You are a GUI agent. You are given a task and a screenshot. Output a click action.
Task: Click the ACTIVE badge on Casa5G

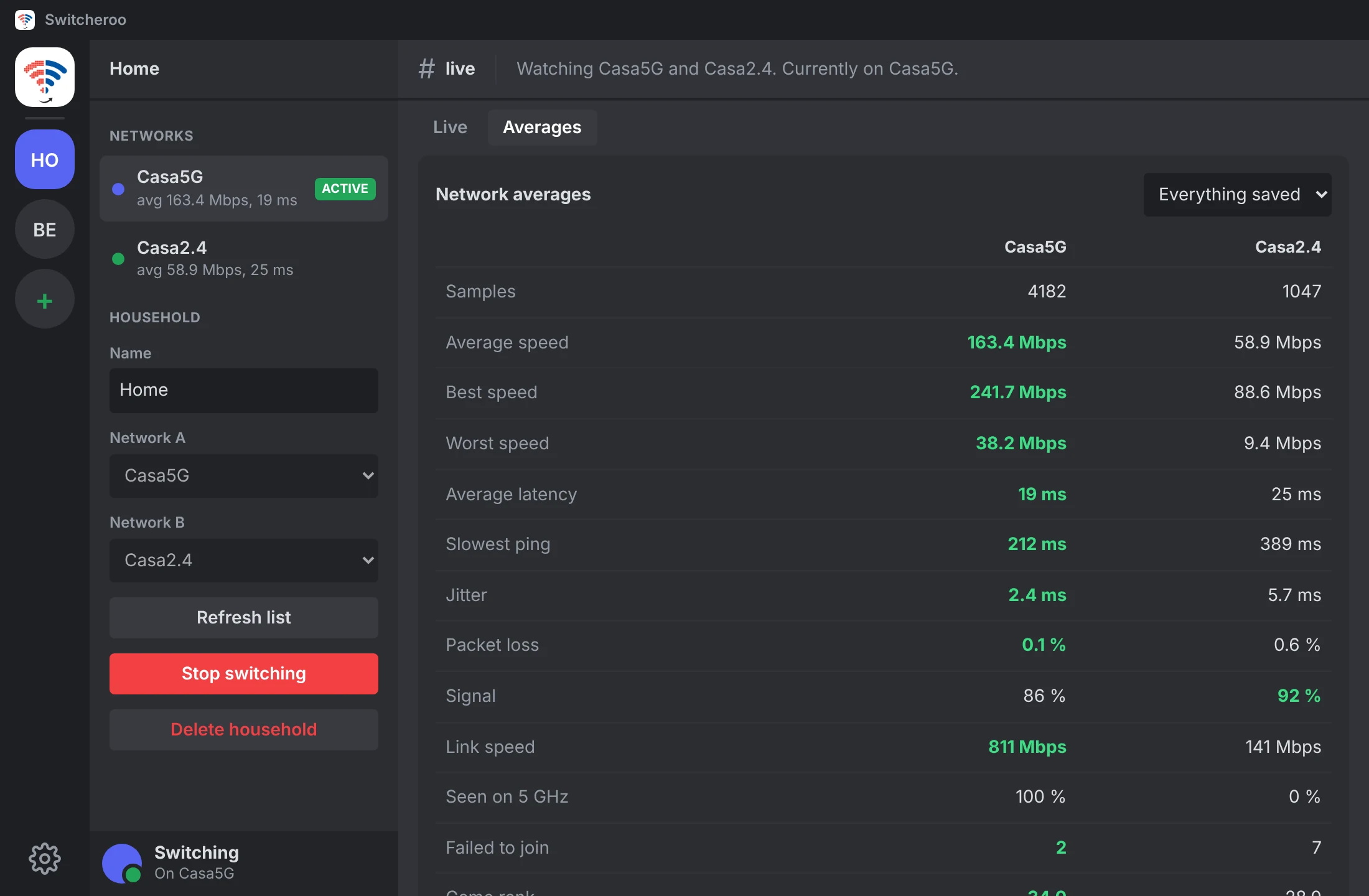pos(345,189)
